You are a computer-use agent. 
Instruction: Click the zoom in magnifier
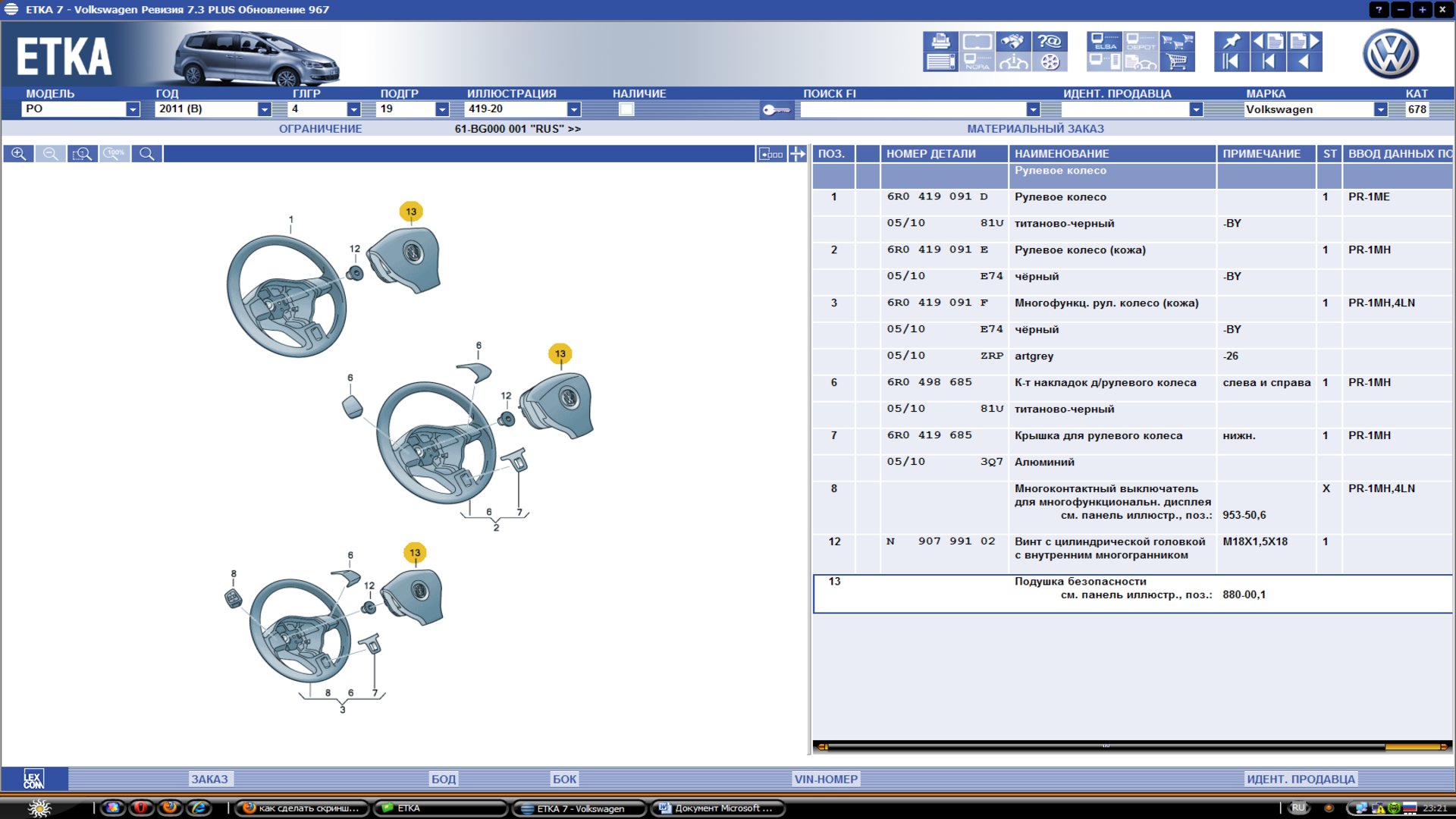pos(18,154)
